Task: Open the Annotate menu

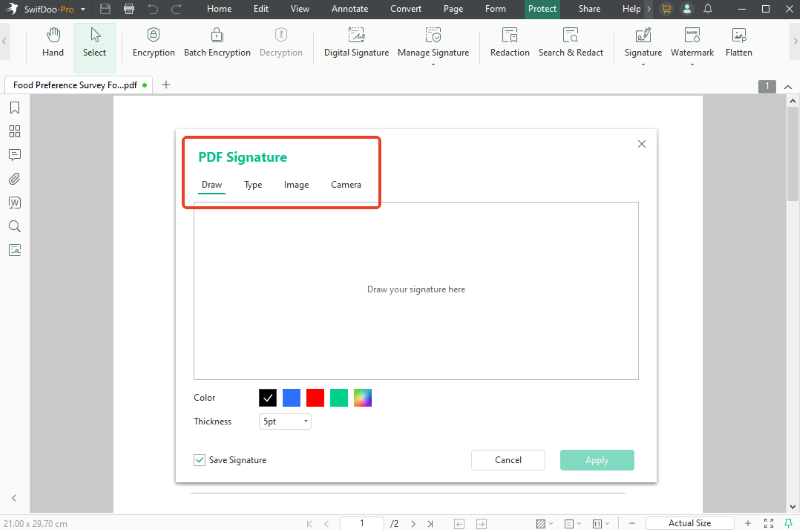Action: pos(349,9)
